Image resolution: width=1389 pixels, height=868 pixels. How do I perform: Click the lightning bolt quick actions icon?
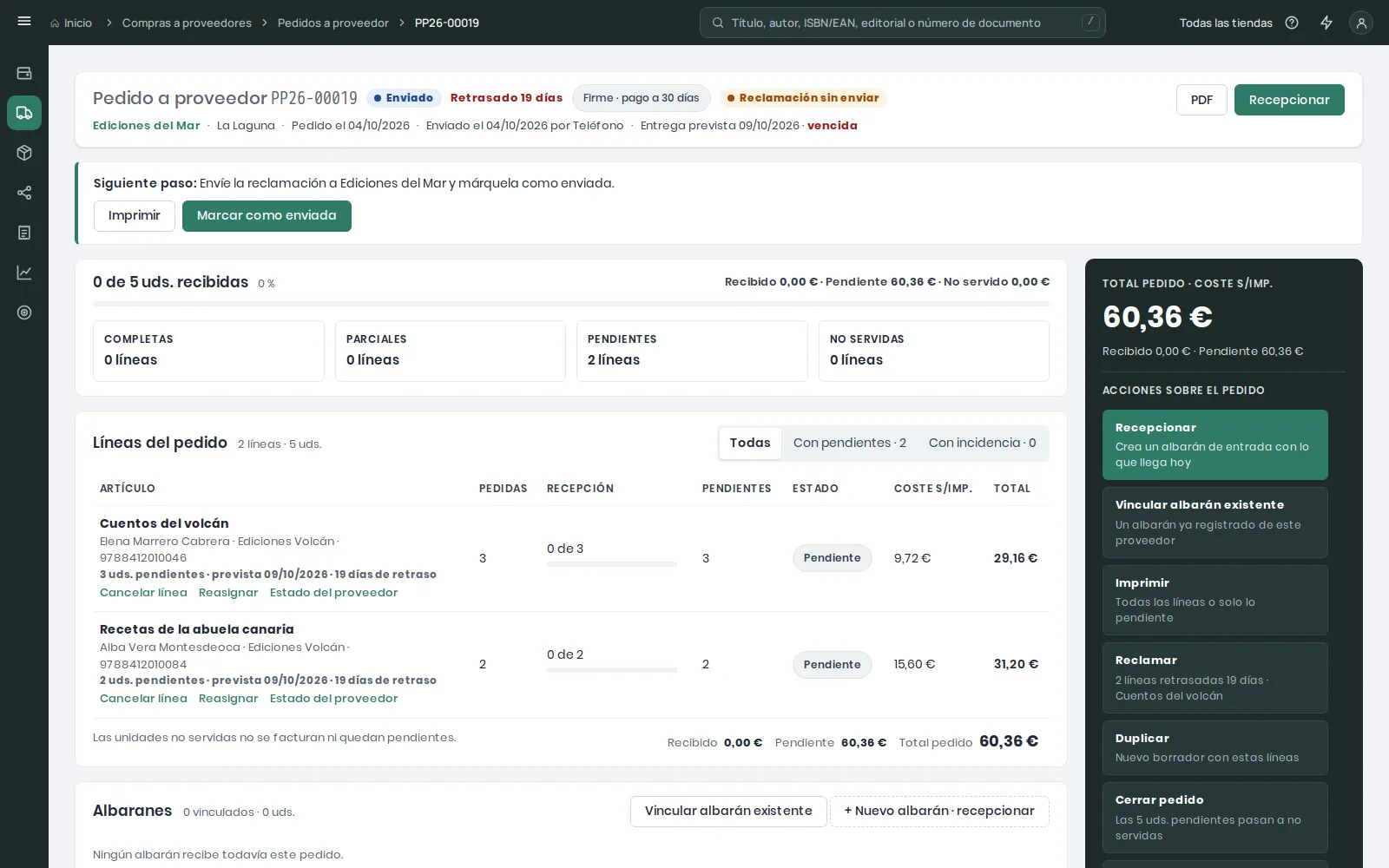pyautogui.click(x=1326, y=23)
